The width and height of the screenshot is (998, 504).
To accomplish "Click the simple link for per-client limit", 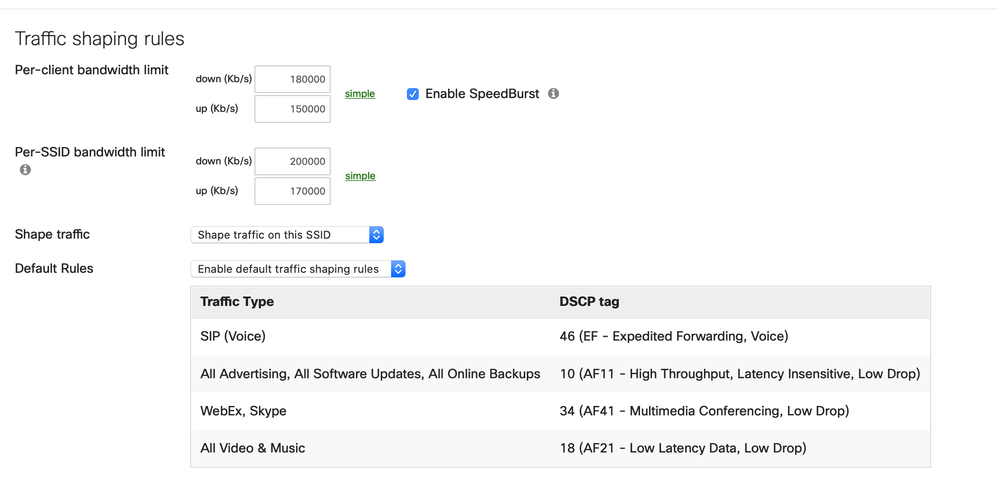I will tap(360, 94).
